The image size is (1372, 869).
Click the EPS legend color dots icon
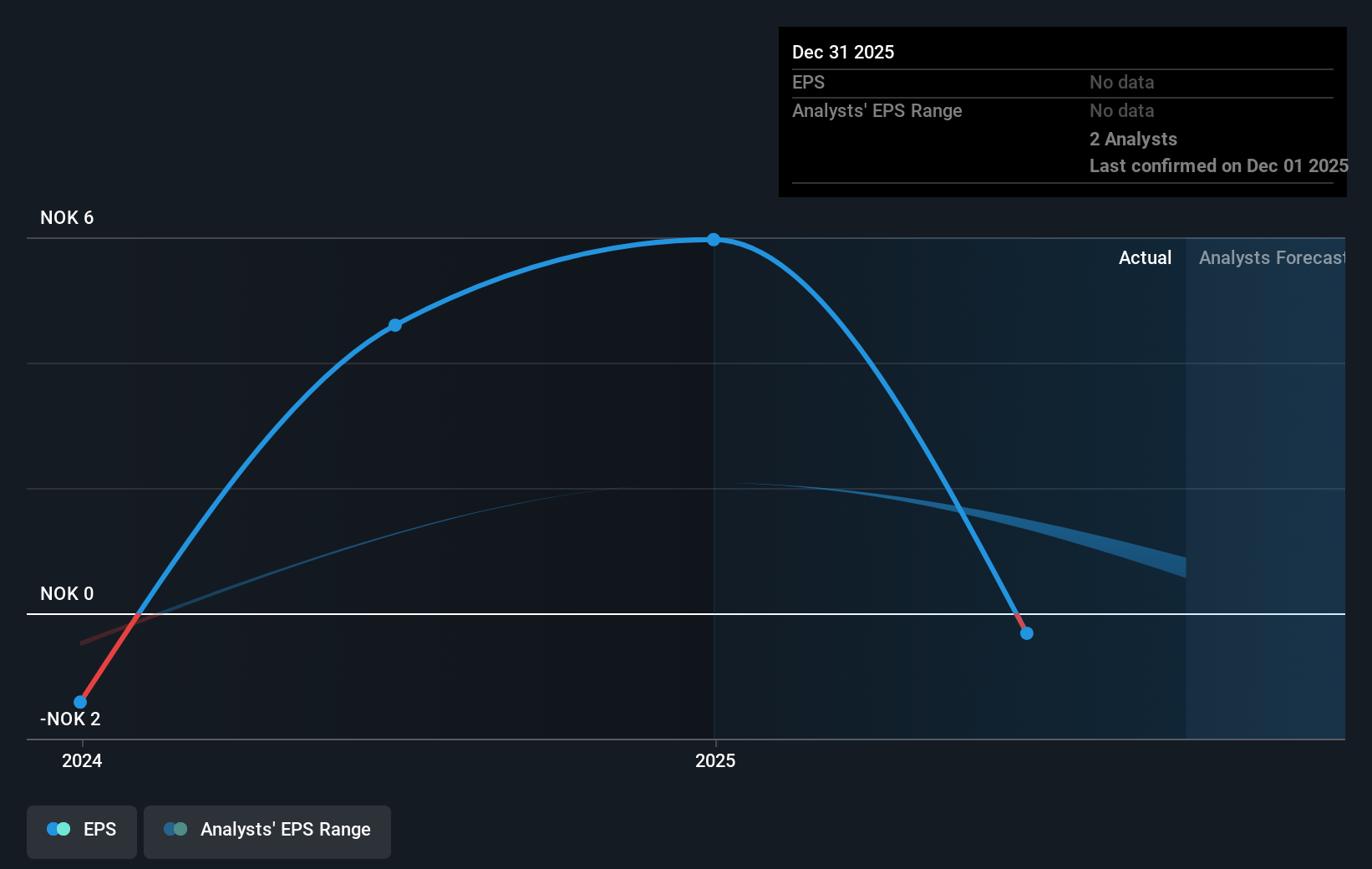(x=58, y=829)
